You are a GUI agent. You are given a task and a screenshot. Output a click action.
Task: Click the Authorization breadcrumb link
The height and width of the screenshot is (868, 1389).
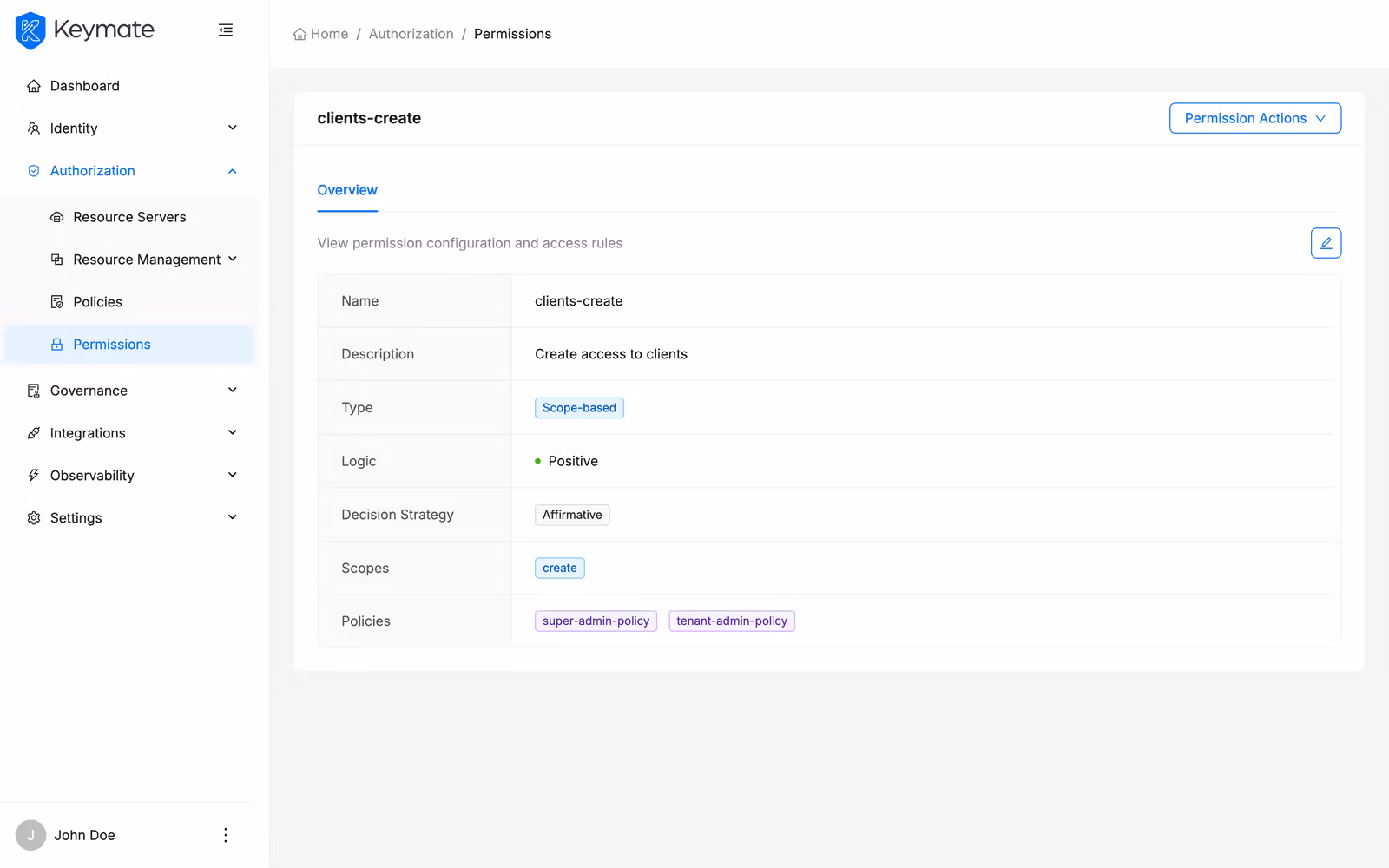[x=411, y=33]
